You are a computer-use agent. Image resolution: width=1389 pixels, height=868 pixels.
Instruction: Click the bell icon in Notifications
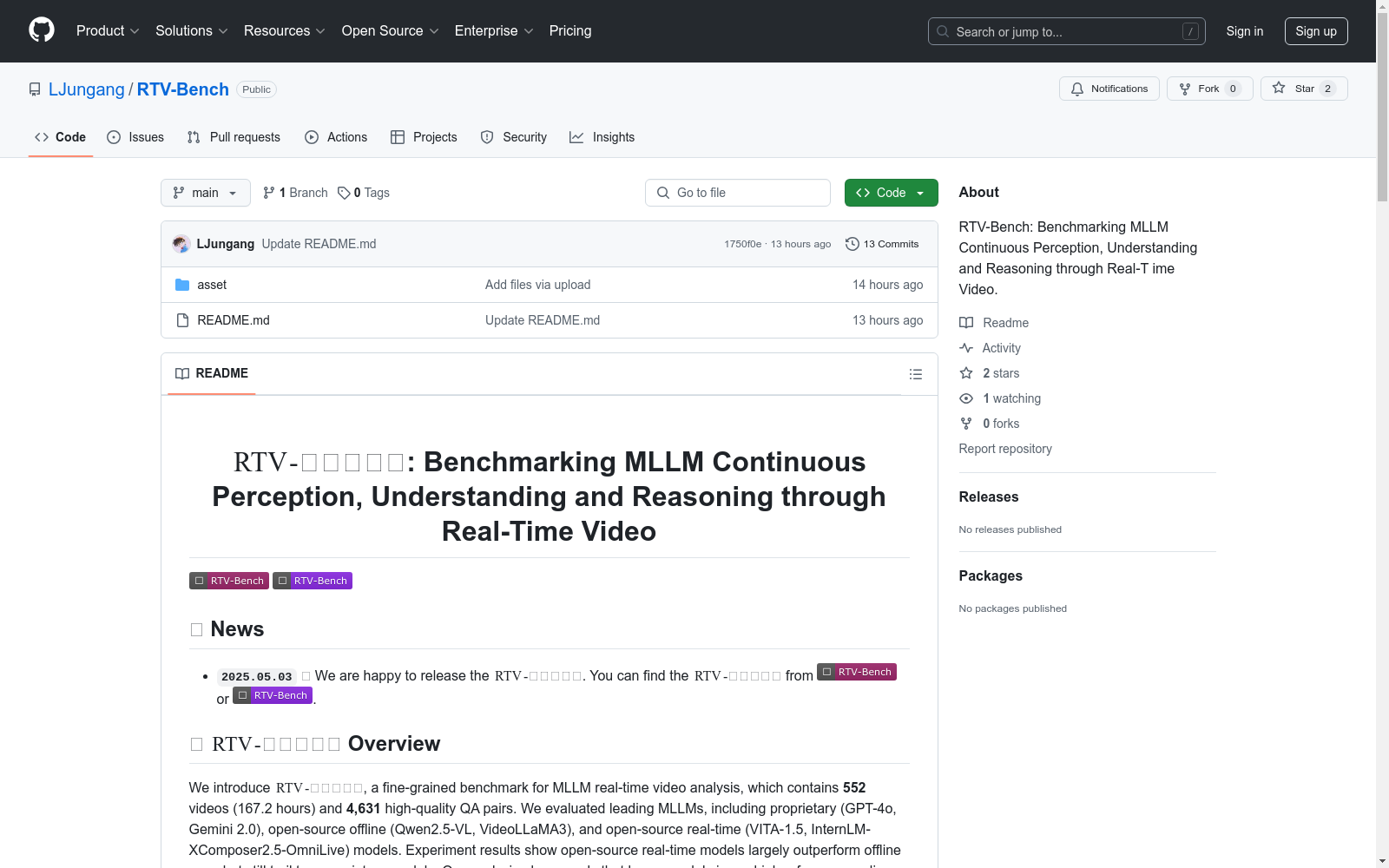click(x=1077, y=89)
